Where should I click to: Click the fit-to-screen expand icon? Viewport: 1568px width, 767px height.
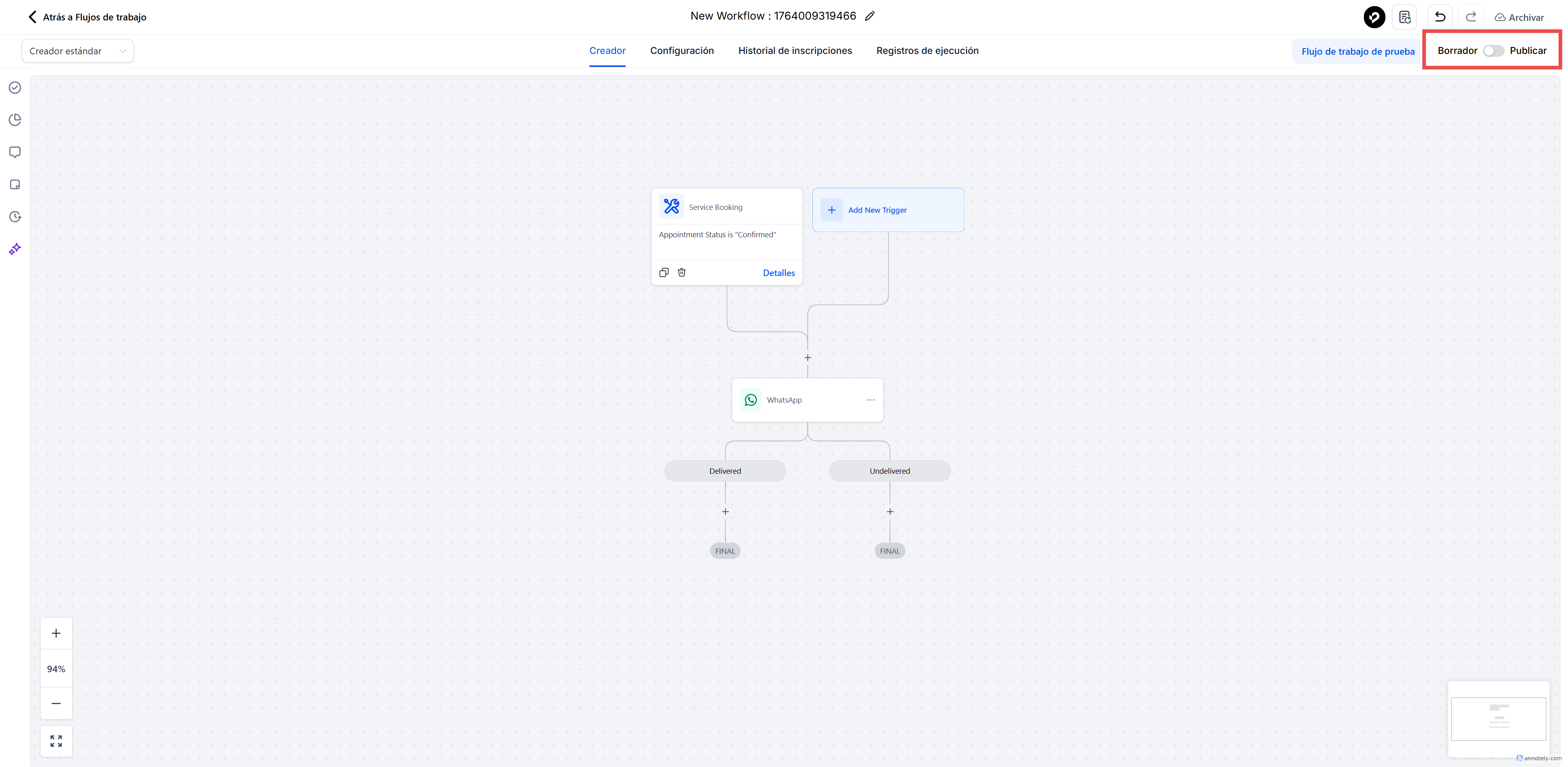pyautogui.click(x=56, y=741)
